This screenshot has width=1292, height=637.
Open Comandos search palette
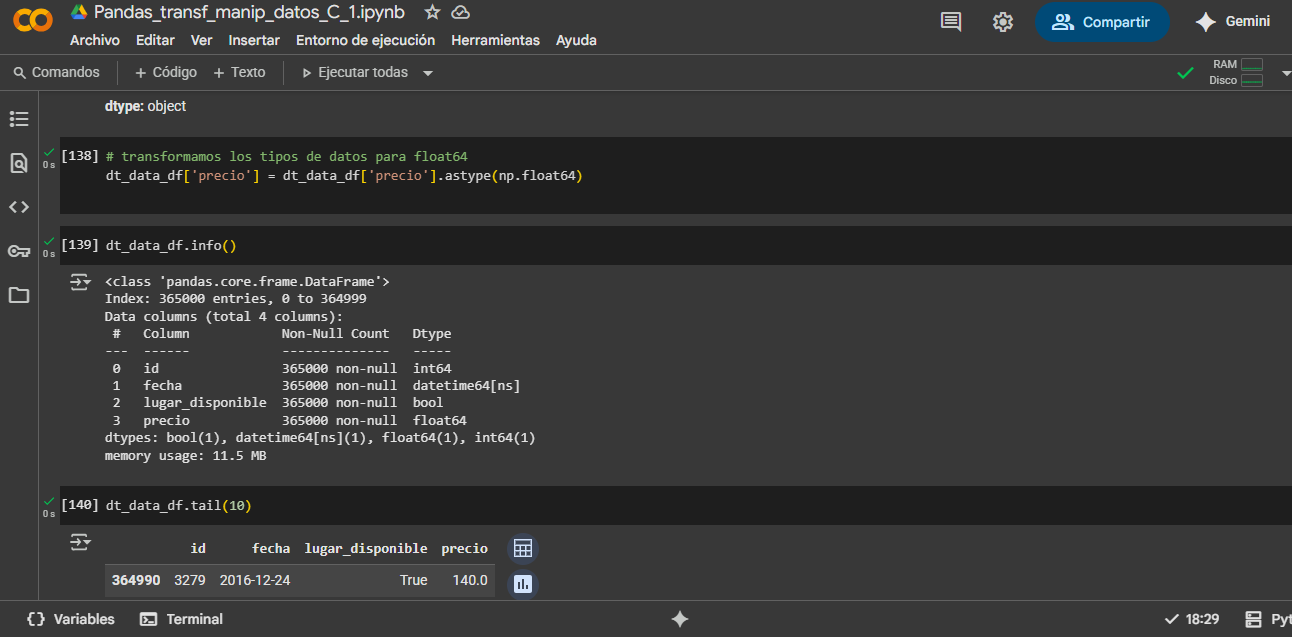[x=57, y=72]
